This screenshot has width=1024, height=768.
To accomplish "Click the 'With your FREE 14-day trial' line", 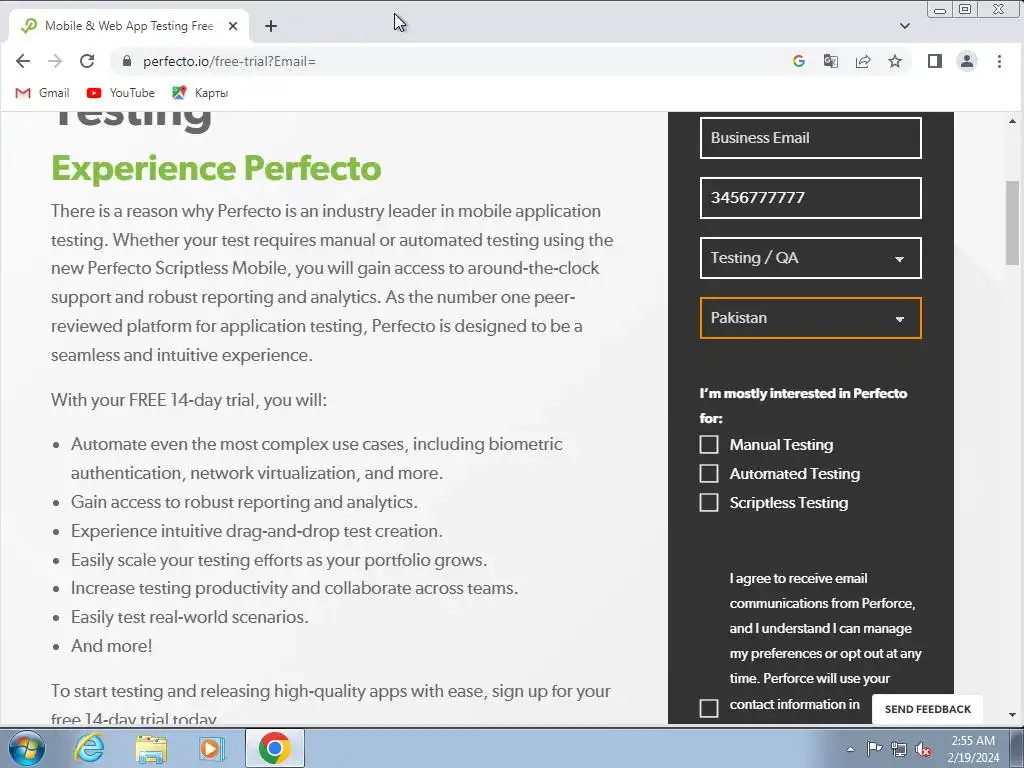I will pos(189,400).
